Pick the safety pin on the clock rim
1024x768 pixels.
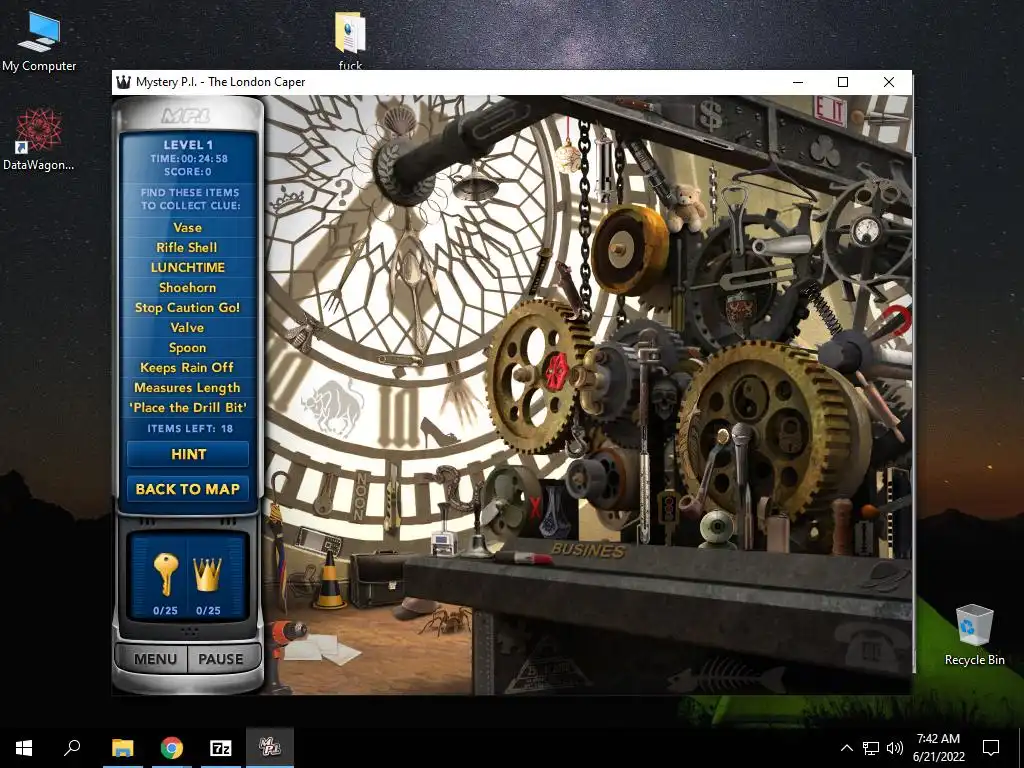pos(400,360)
